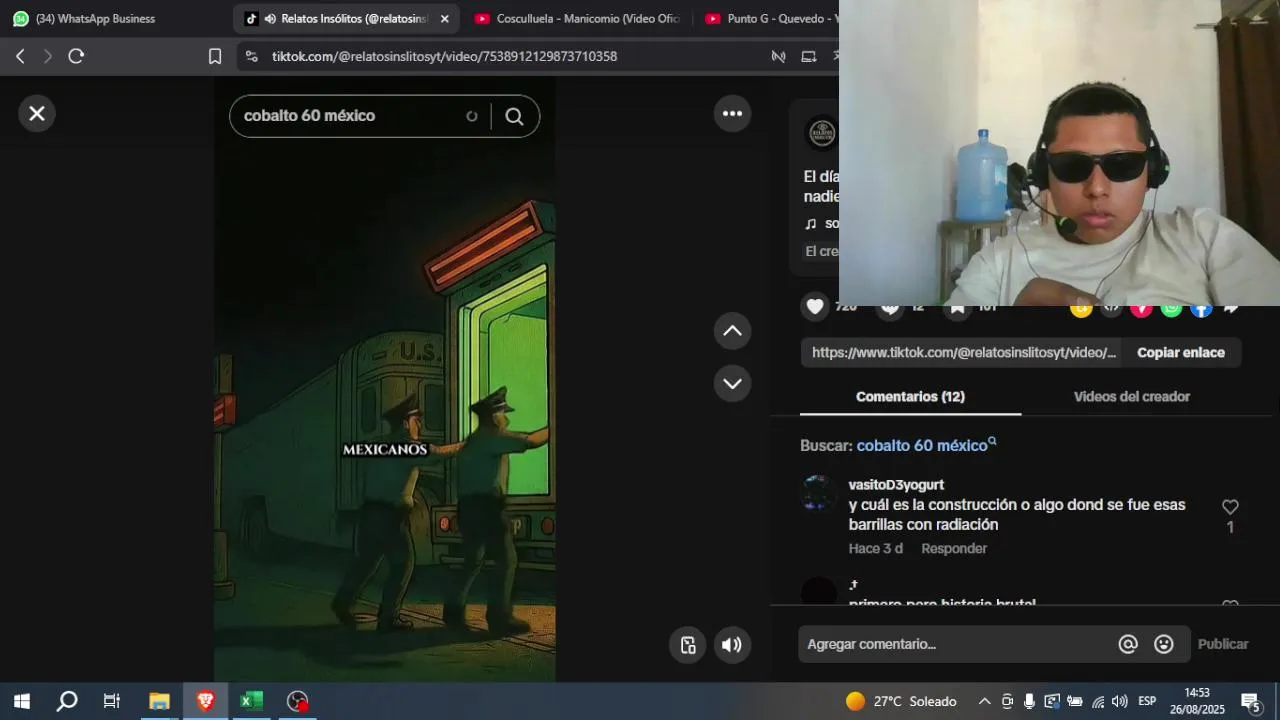Screen dimensions: 1280x720
Task: Insert a mention with the @ icon
Action: pos(1128,644)
